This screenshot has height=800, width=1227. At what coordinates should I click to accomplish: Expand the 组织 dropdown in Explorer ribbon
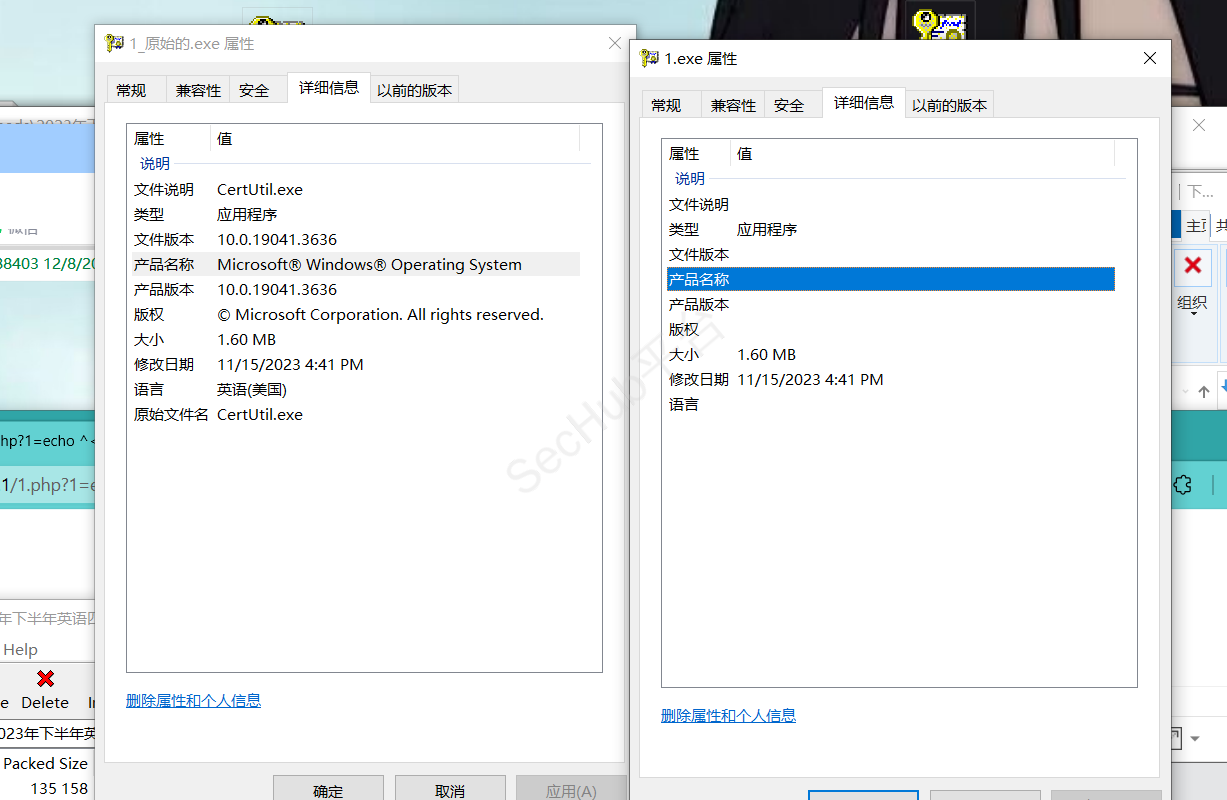tap(1192, 312)
